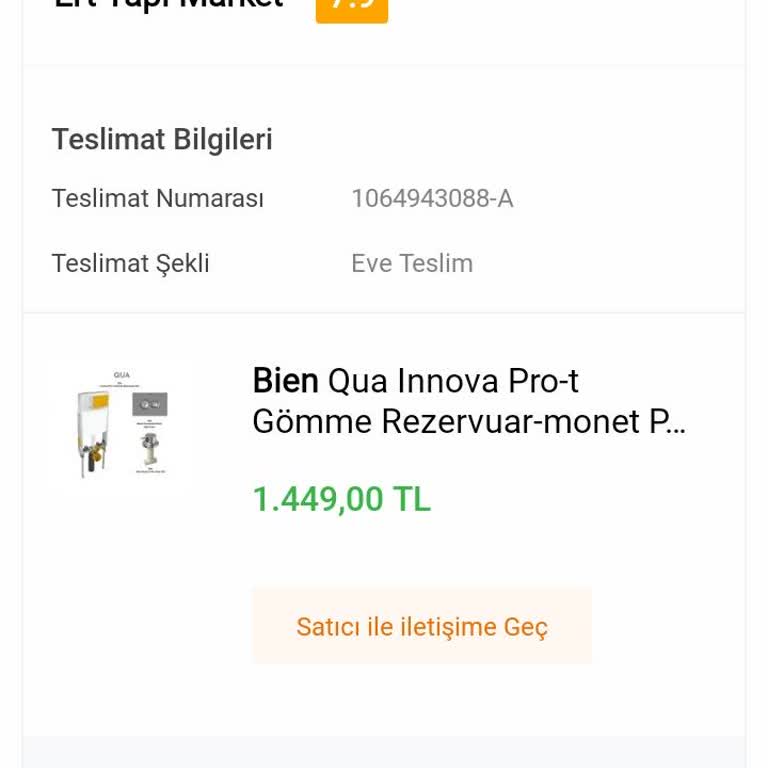Select delivery number 1064943088-A
The image size is (768, 768).
click(x=432, y=199)
